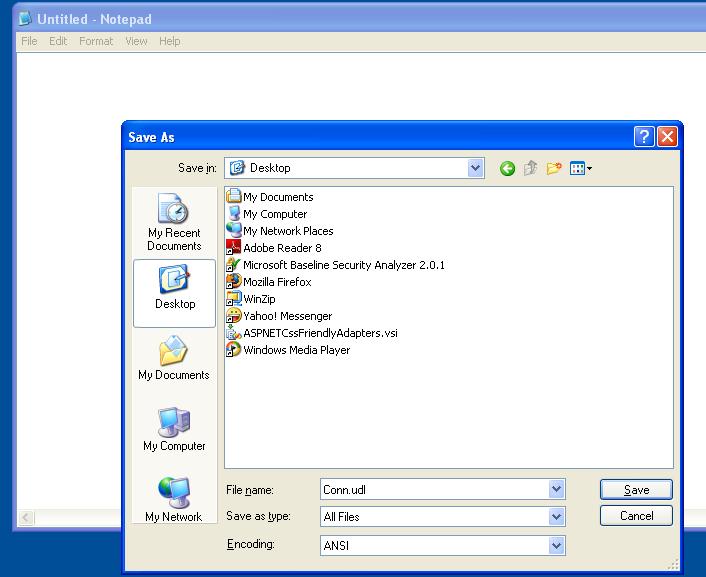
Task: Click Microsoft Baseline Security Analyzer shortcut icon
Action: (234, 264)
